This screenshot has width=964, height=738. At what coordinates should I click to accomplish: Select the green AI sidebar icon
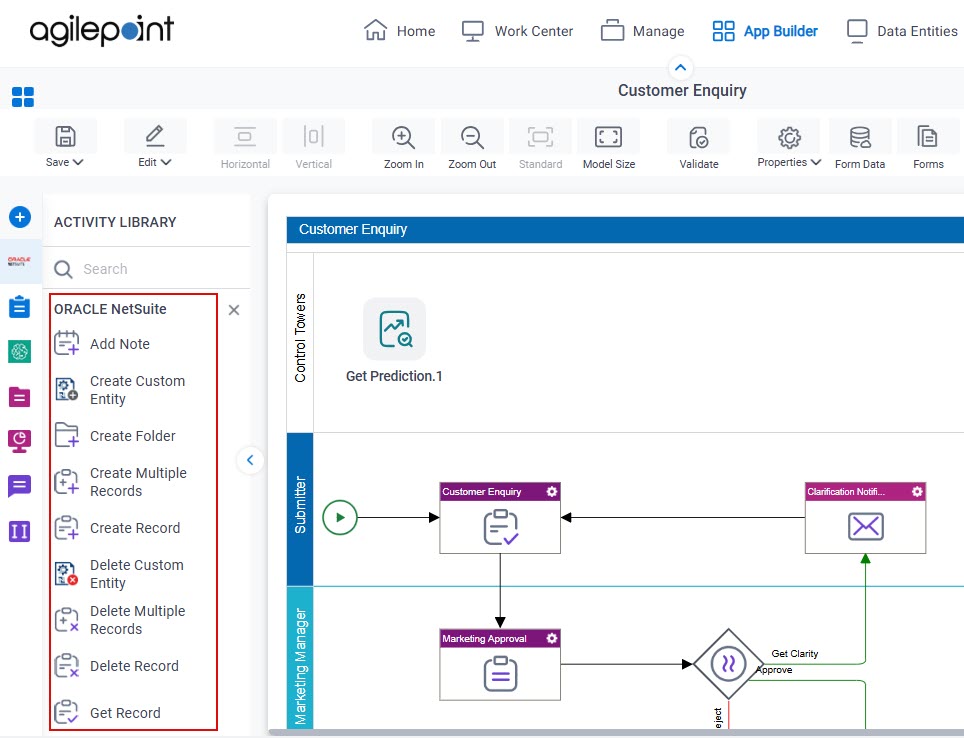[20, 352]
